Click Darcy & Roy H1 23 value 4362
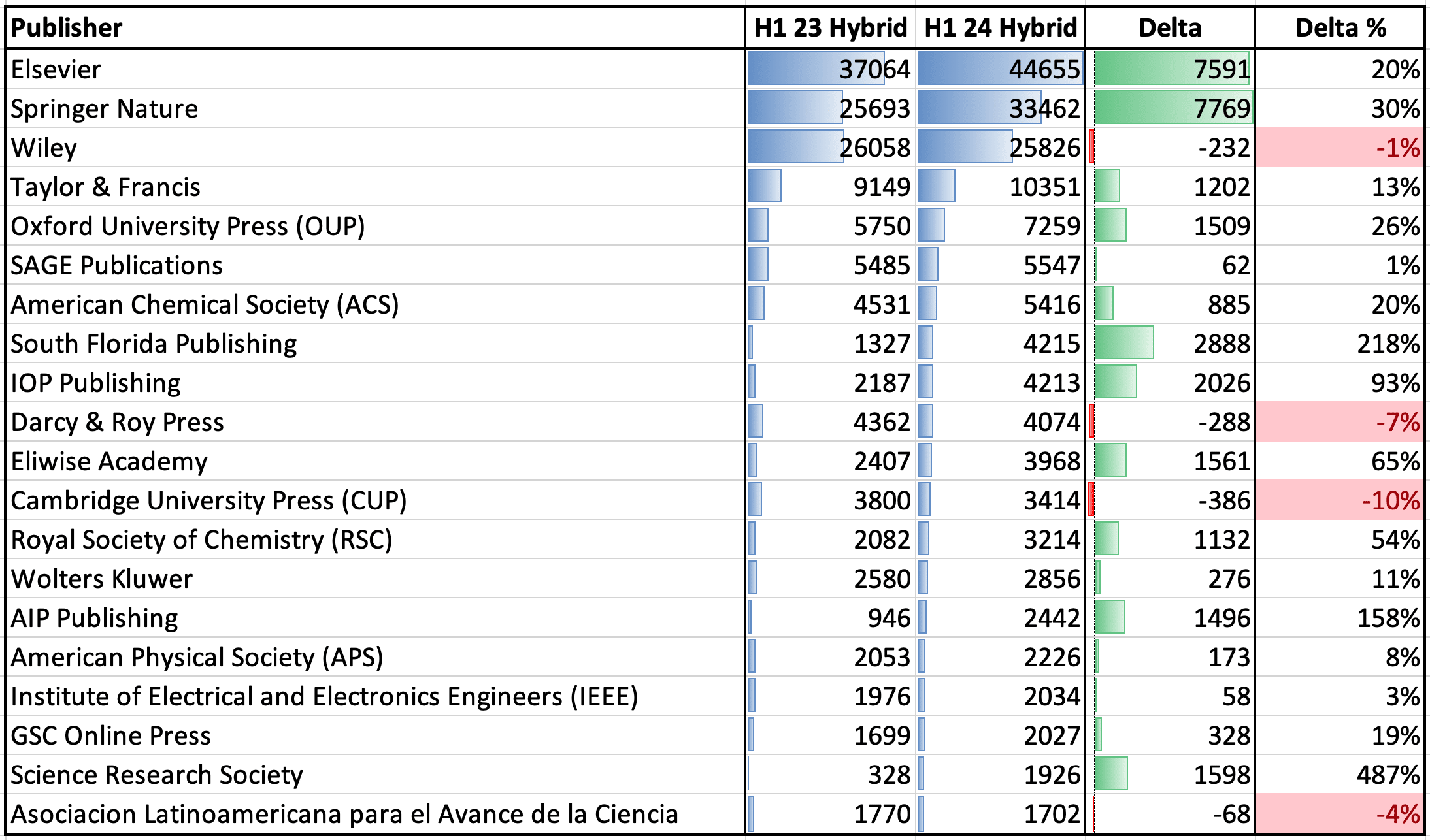Screen dimensions: 1430x840 pos(831,421)
